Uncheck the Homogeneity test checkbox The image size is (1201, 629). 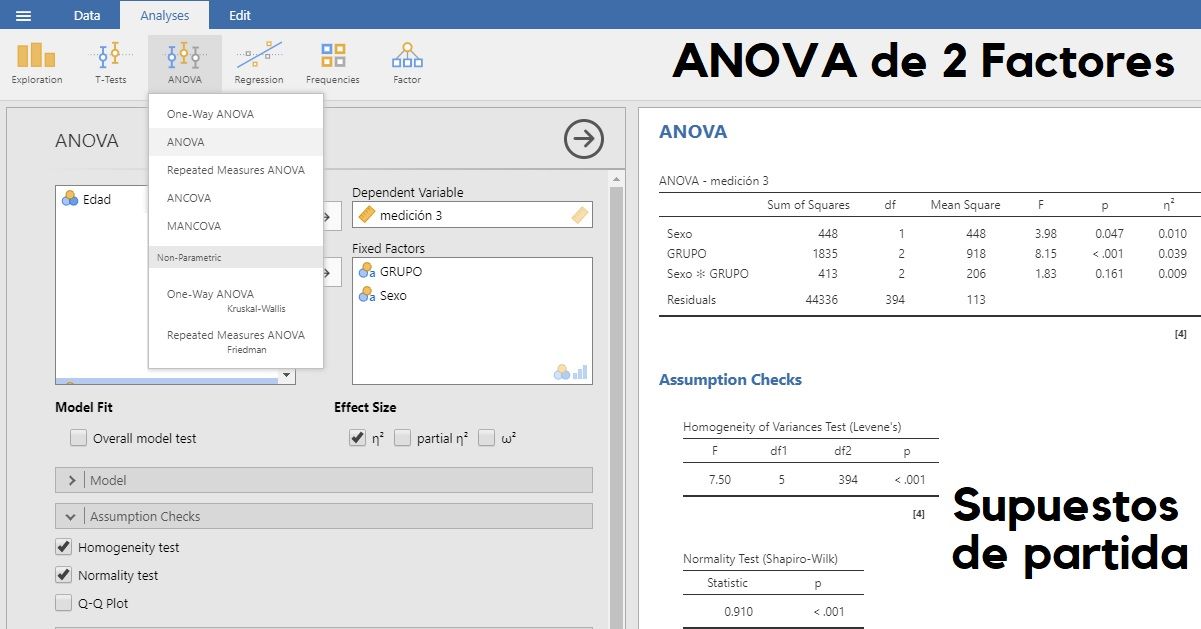coord(64,547)
